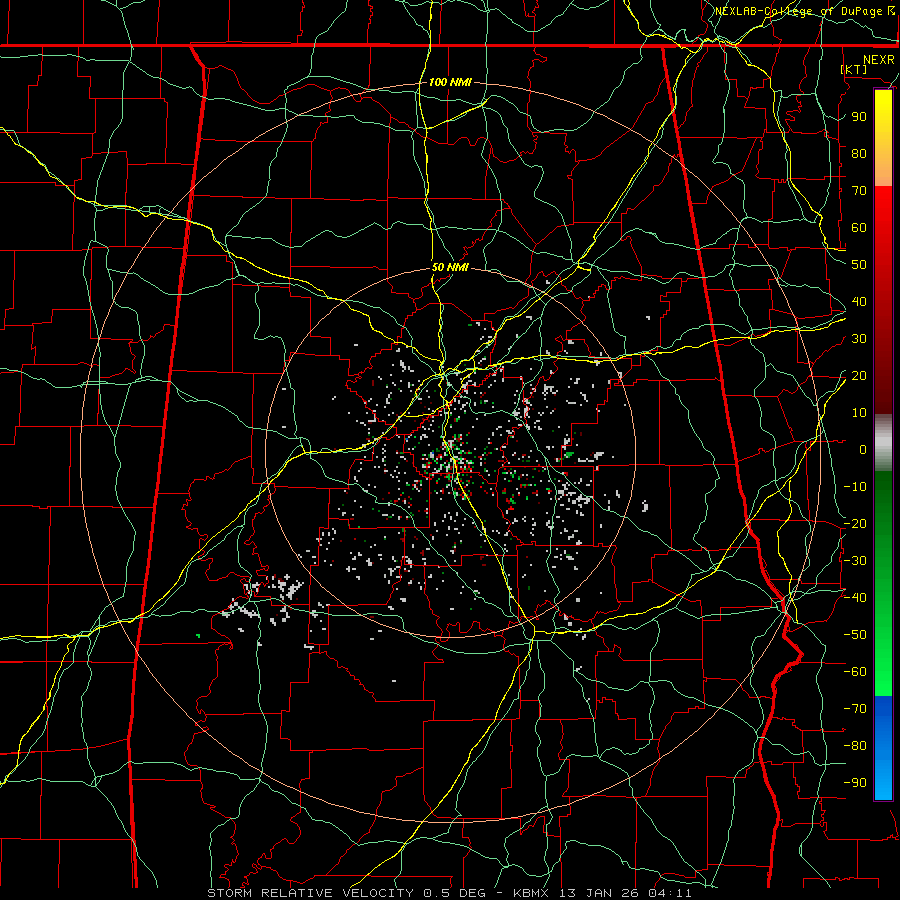Click the 04:11 timestamp in the caption

(x=670, y=893)
